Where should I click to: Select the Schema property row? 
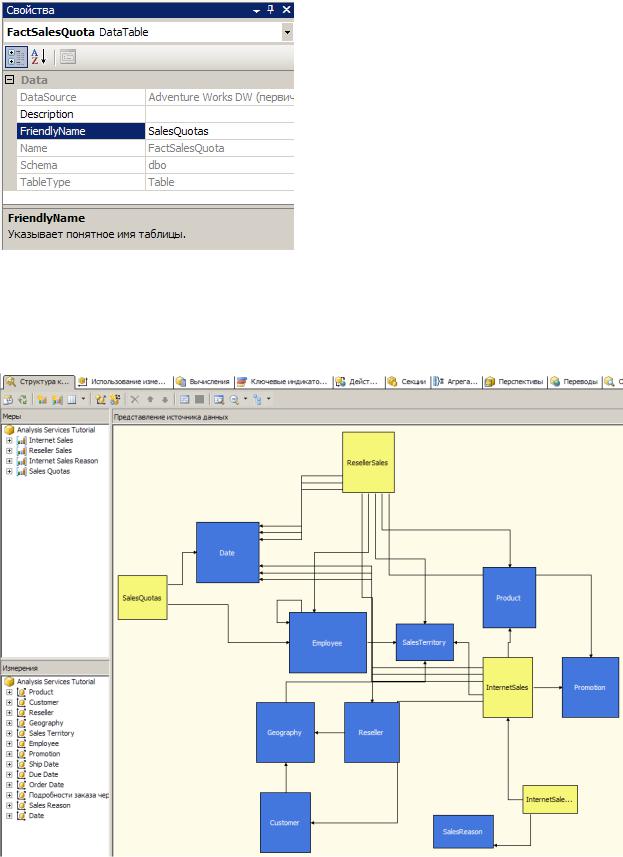click(156, 165)
